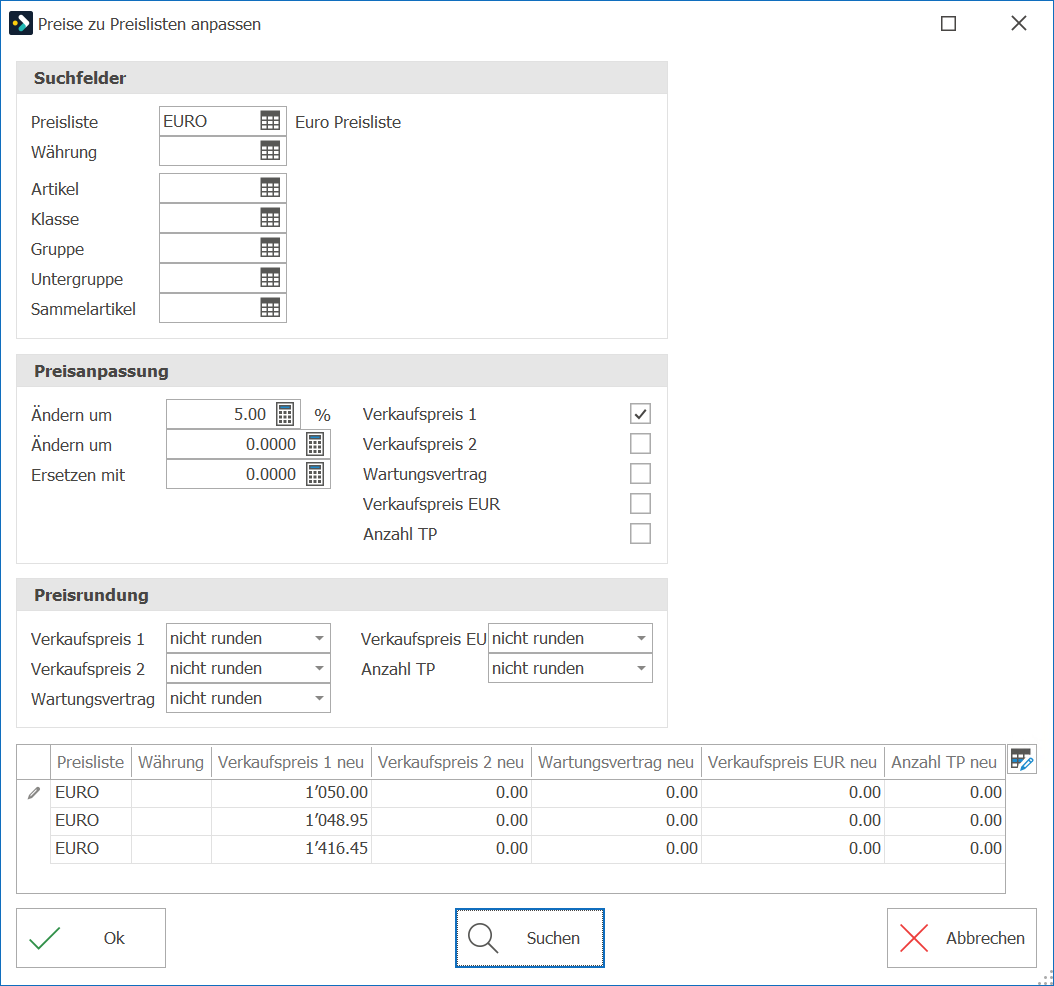Run search with Suchen button
1054x986 pixels.
point(530,938)
